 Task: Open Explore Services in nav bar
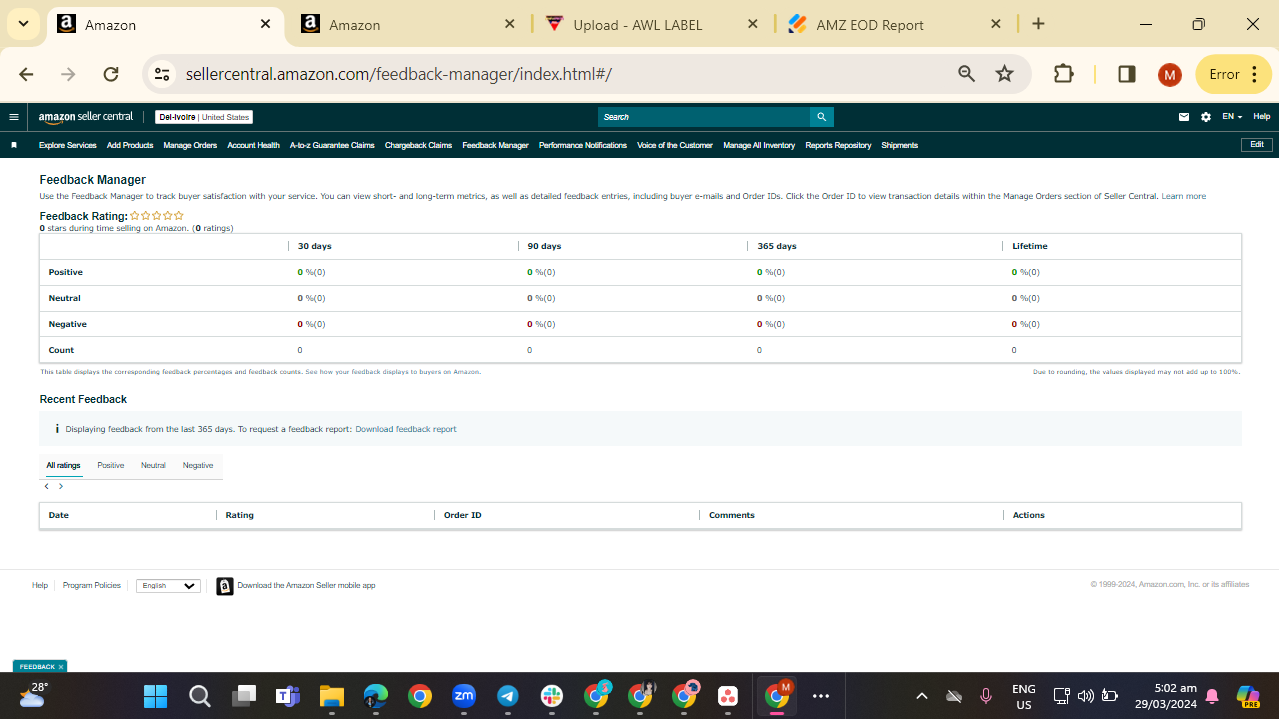pyautogui.click(x=68, y=145)
